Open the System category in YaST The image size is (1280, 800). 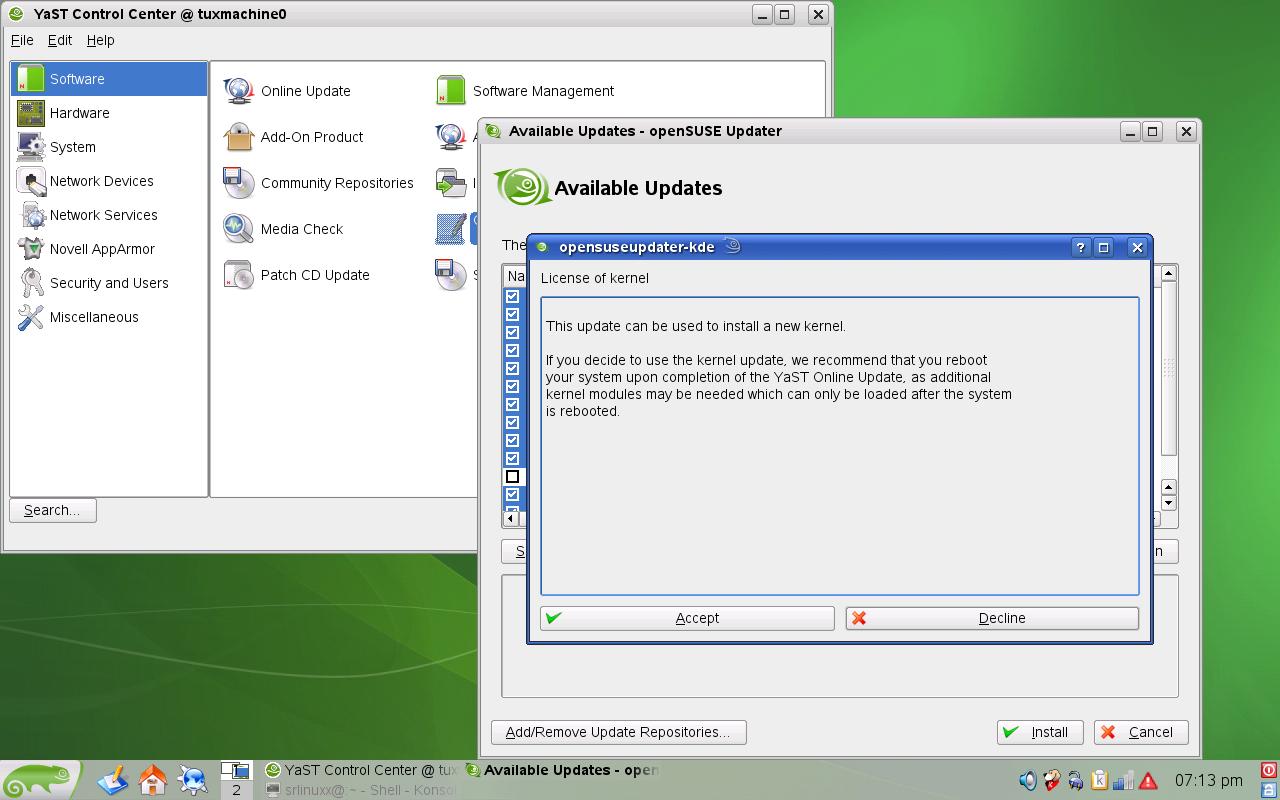click(x=109, y=147)
